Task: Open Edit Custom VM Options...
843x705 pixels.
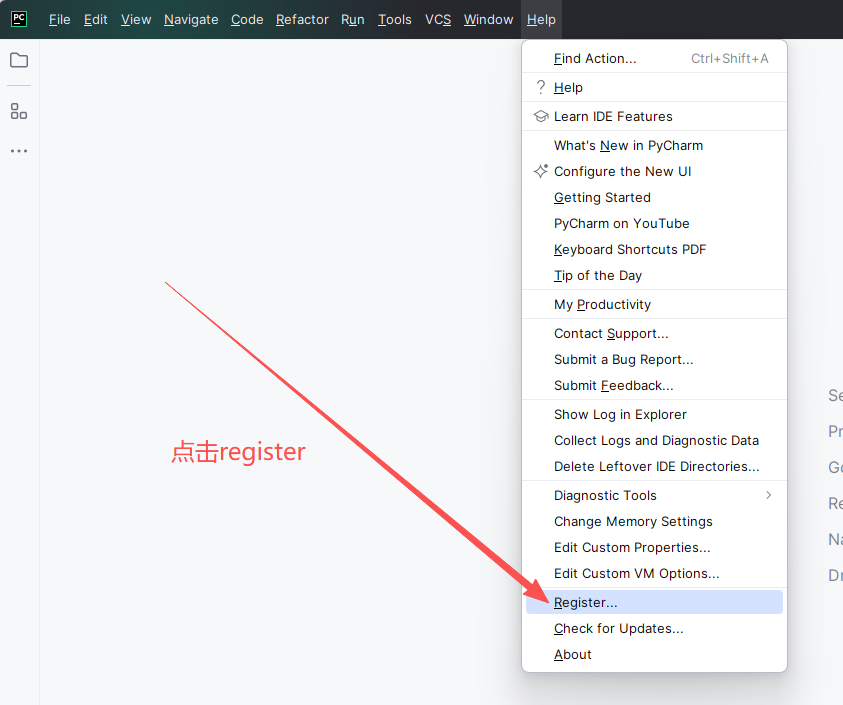Action: click(654, 573)
